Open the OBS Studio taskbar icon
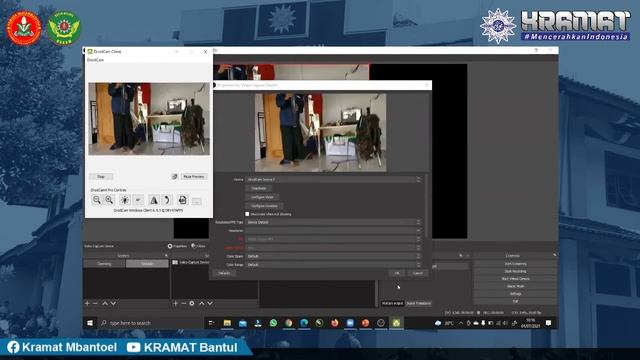640x360 pixels. click(381, 323)
